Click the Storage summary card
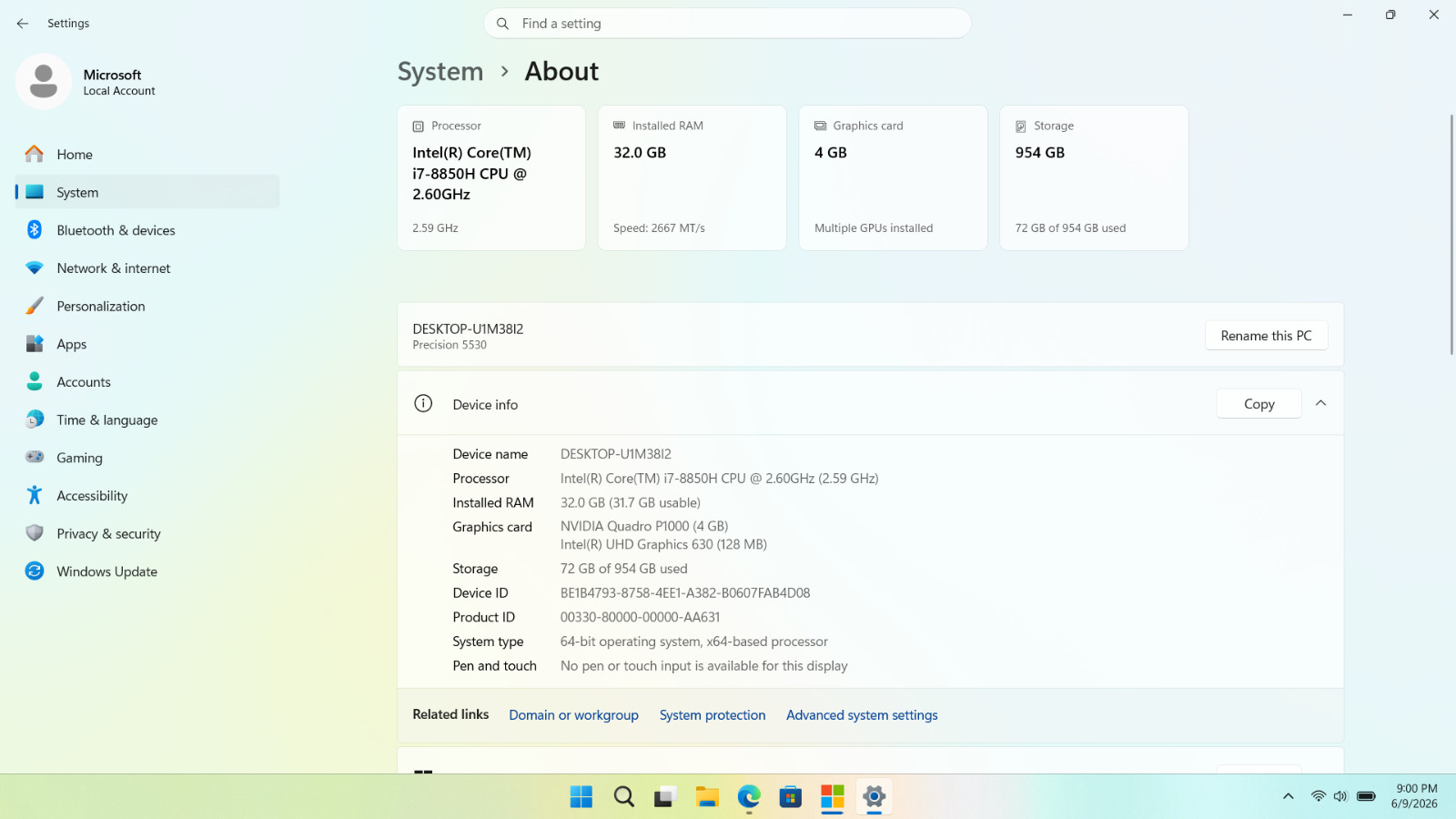This screenshot has height=819, width=1456. pyautogui.click(x=1095, y=177)
